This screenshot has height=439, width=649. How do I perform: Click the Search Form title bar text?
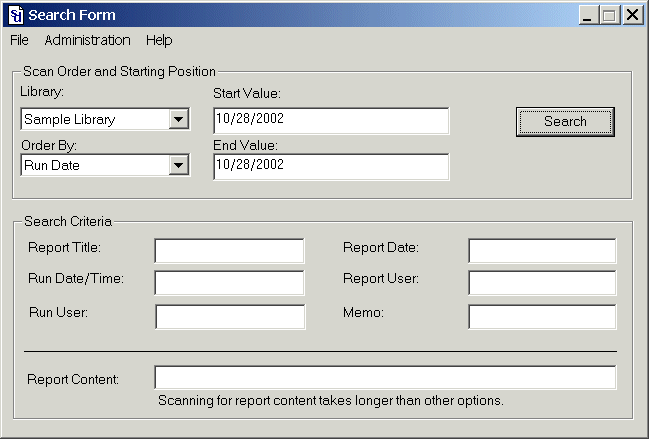click(72, 15)
